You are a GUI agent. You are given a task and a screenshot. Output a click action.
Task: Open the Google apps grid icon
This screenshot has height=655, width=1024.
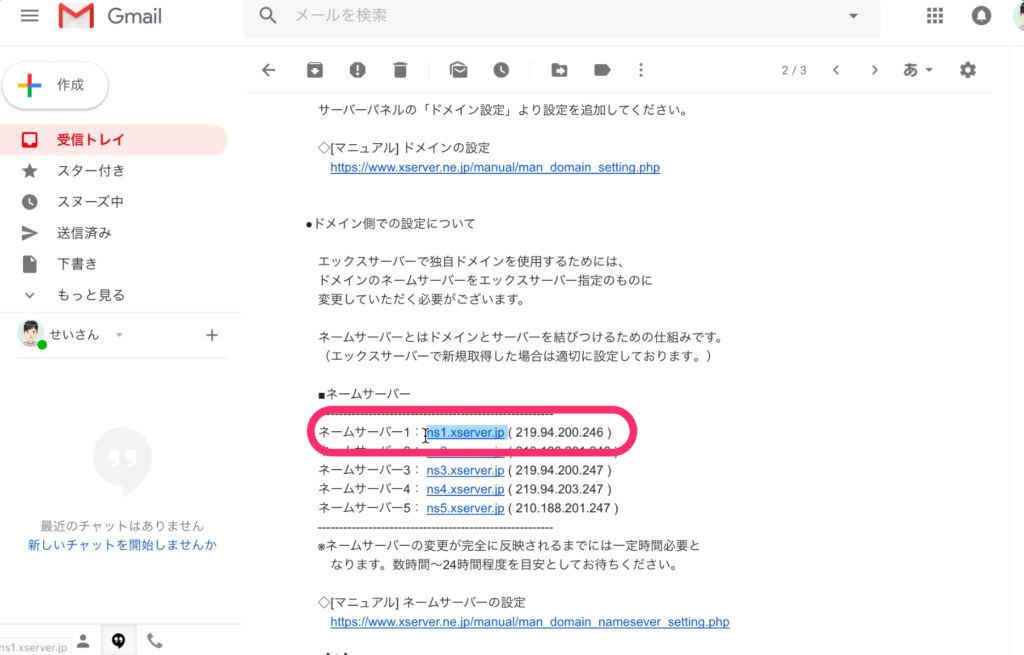click(x=935, y=16)
